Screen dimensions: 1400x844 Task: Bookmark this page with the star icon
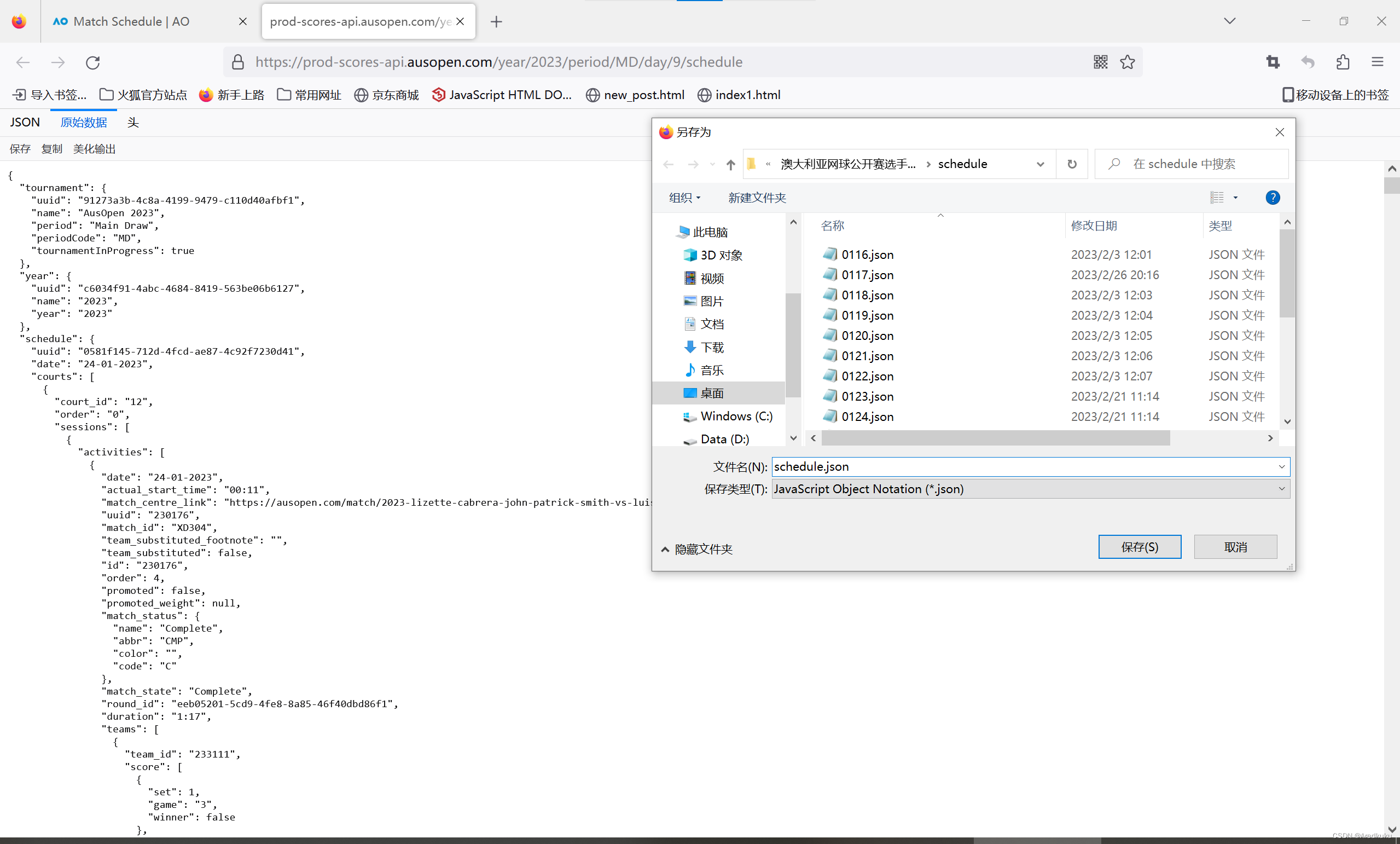(1127, 62)
